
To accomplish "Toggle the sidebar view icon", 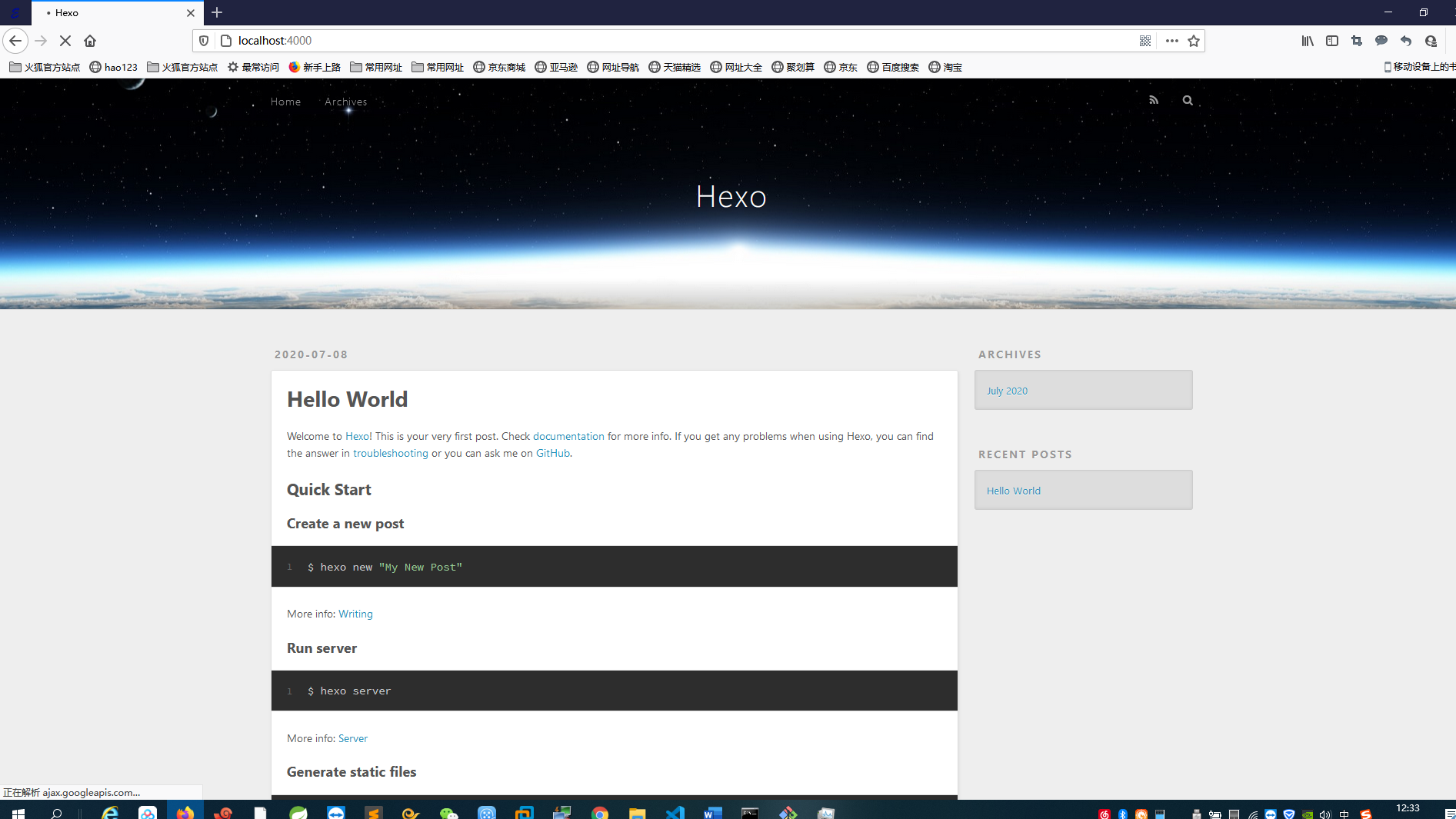I will (1331, 41).
